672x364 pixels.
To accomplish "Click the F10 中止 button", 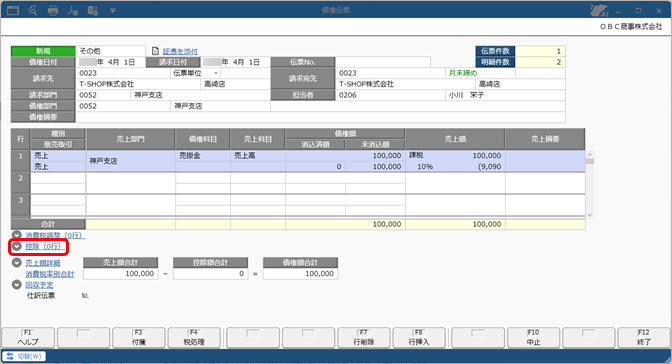I will tap(533, 337).
